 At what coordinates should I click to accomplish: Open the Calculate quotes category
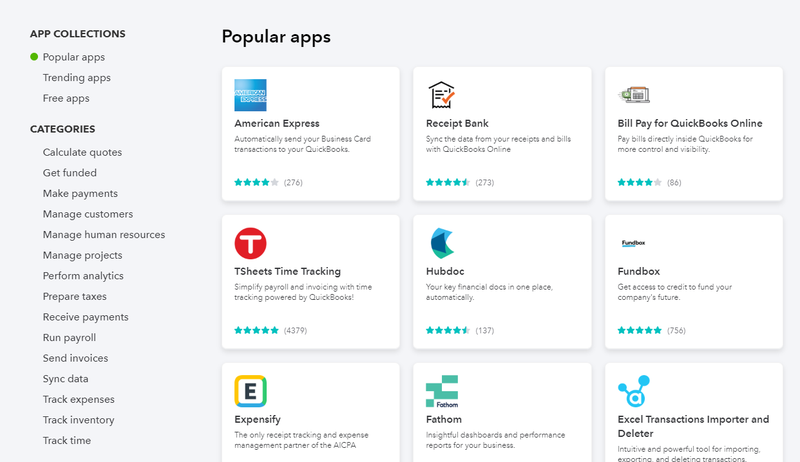pos(82,152)
